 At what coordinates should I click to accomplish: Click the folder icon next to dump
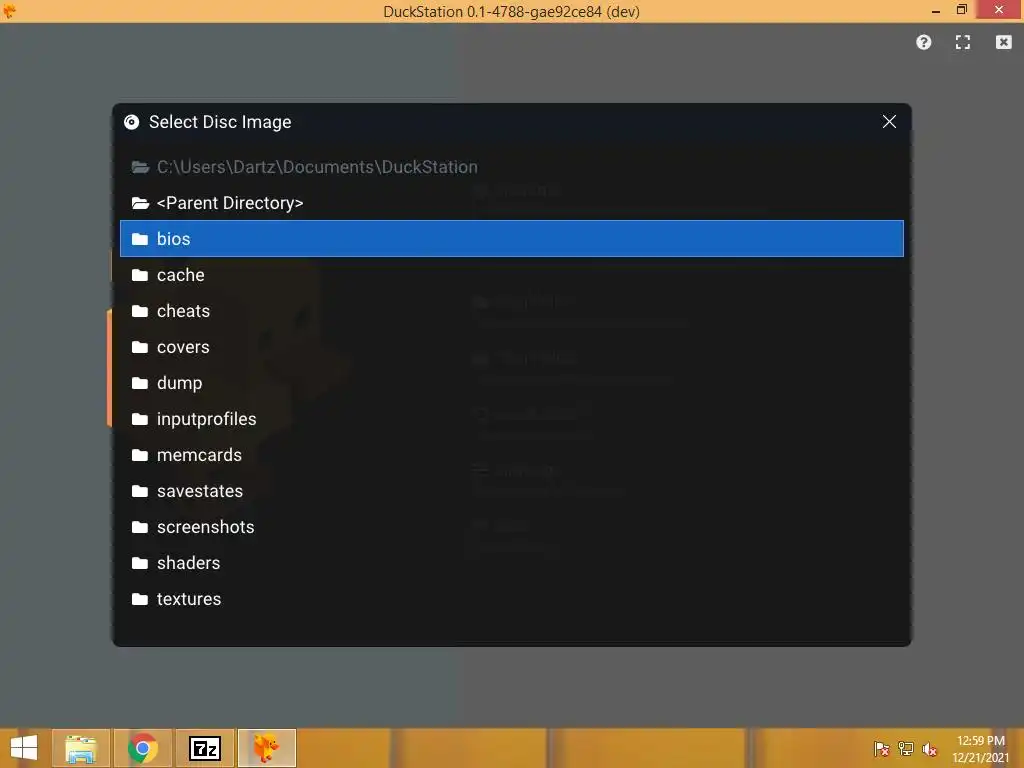coord(140,383)
